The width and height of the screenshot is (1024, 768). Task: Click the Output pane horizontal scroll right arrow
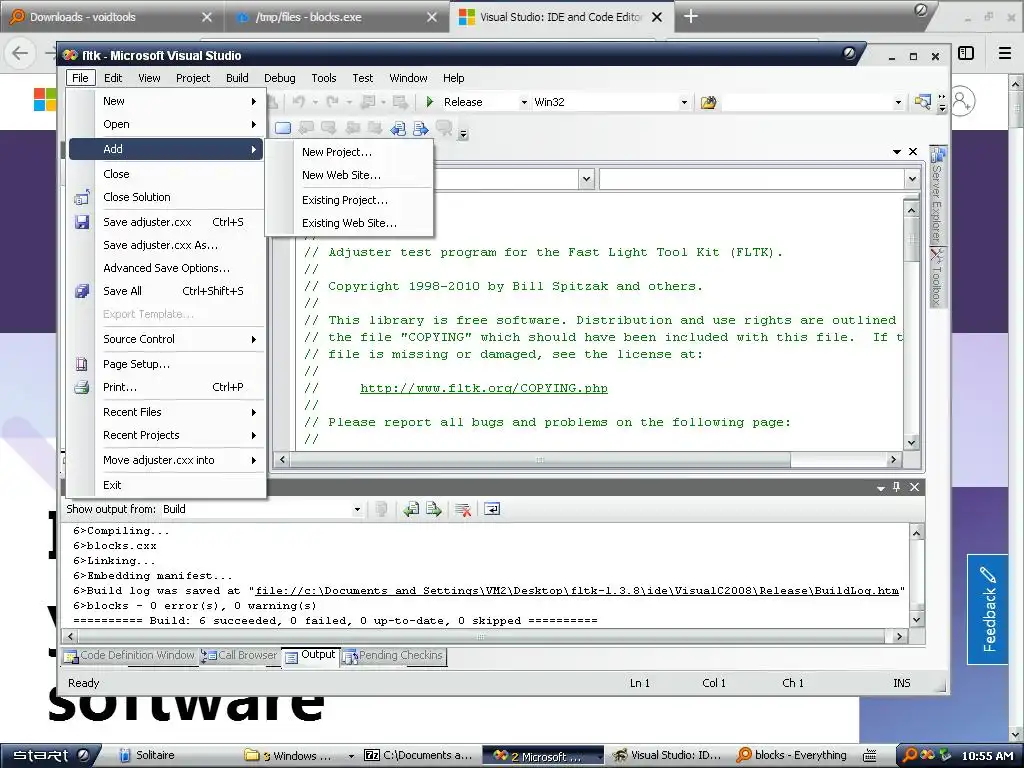click(899, 636)
